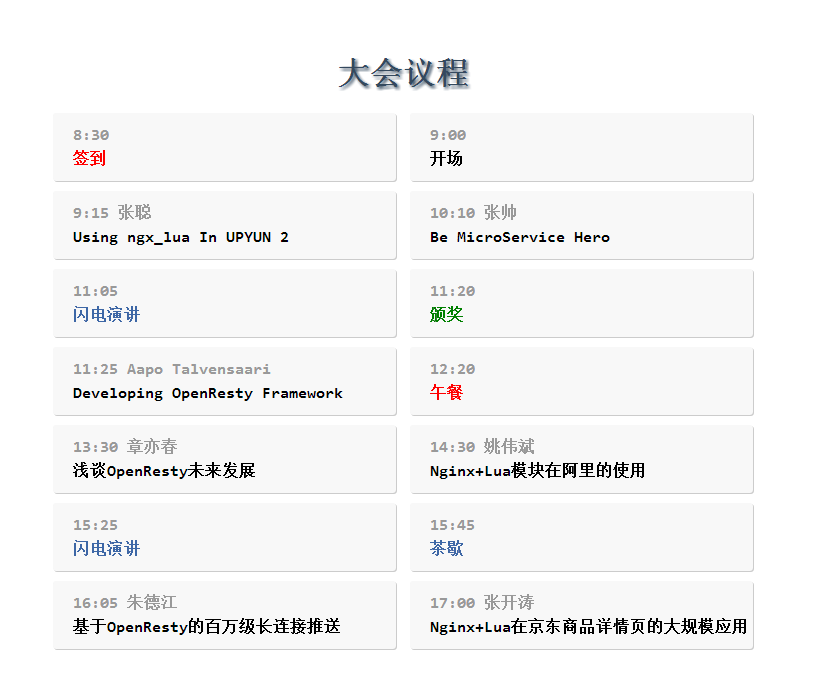Open the talk 浅谈OpenResty未来发展
Viewport: 822px width, 678px height.
point(164,470)
